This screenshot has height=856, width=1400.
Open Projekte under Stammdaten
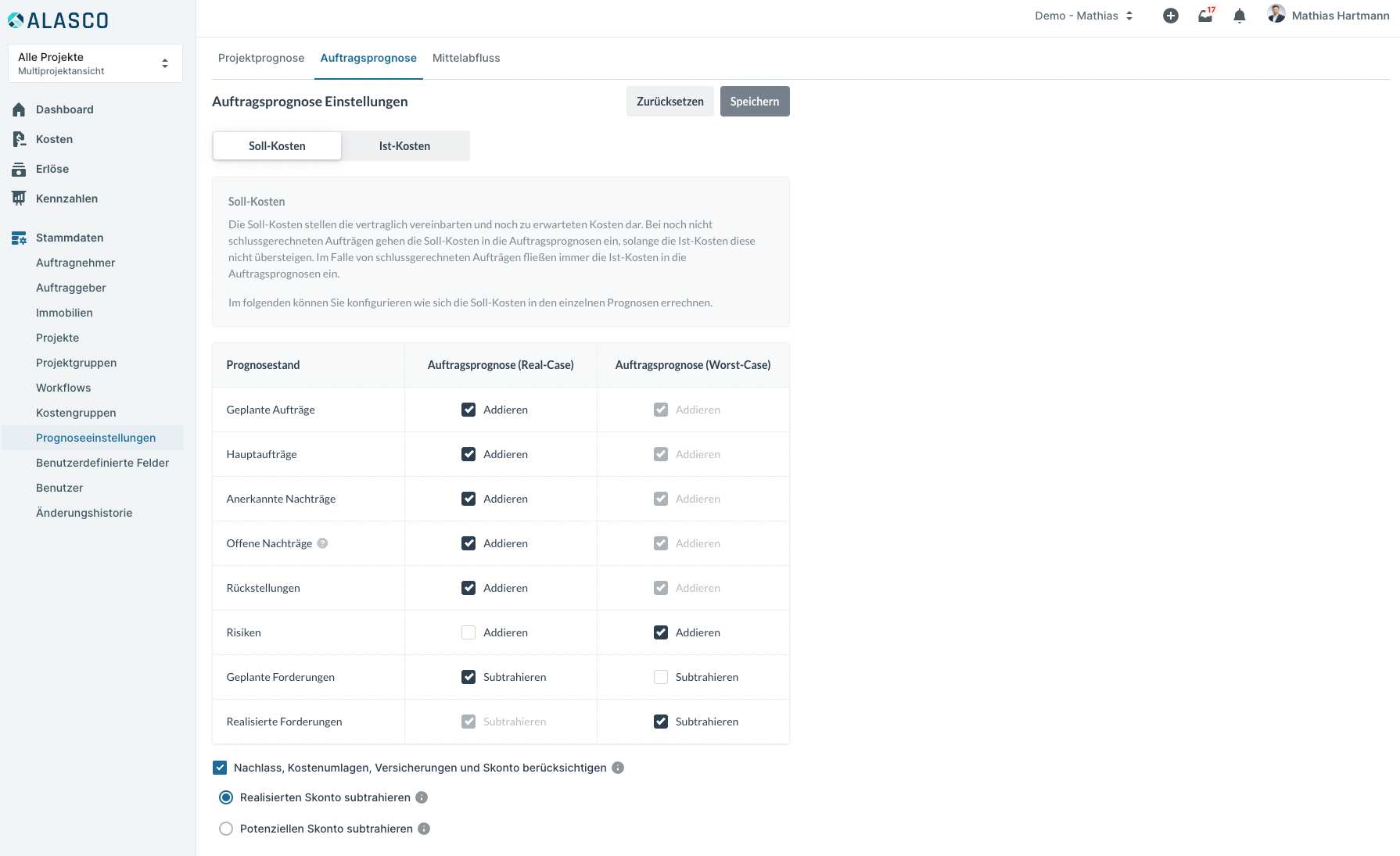pos(58,338)
